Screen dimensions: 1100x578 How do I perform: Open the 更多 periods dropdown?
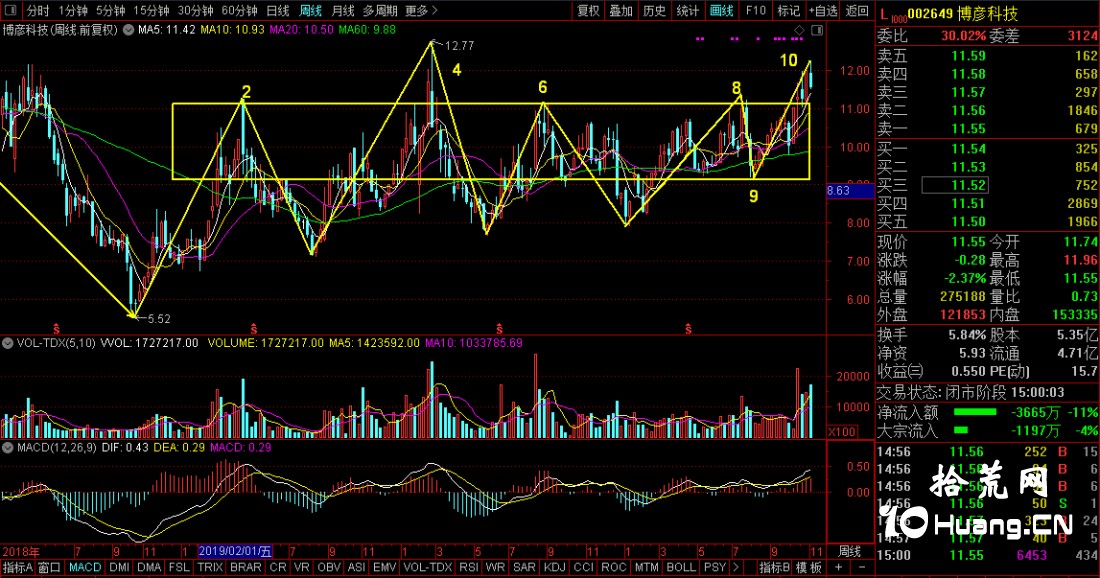click(421, 11)
